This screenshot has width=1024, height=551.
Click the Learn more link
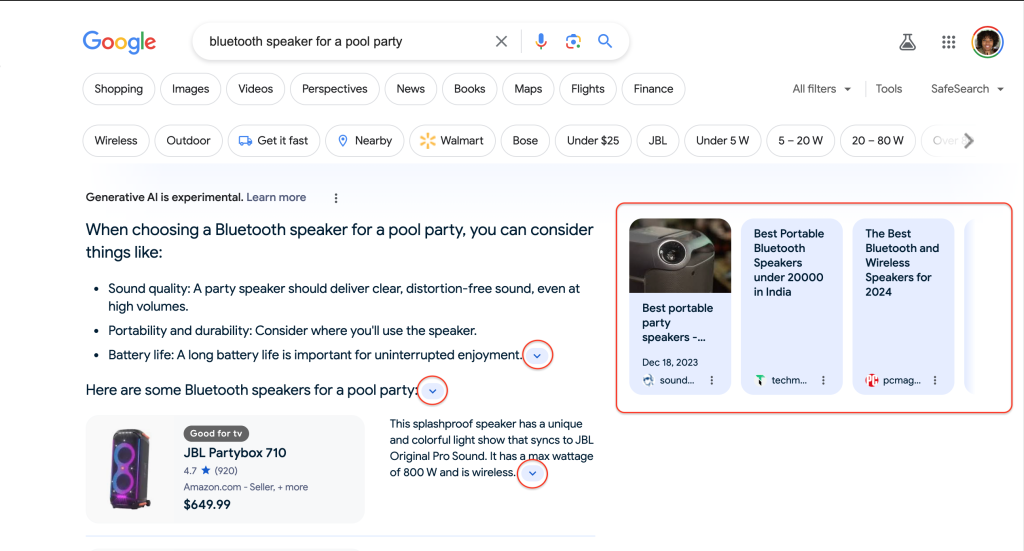click(276, 198)
